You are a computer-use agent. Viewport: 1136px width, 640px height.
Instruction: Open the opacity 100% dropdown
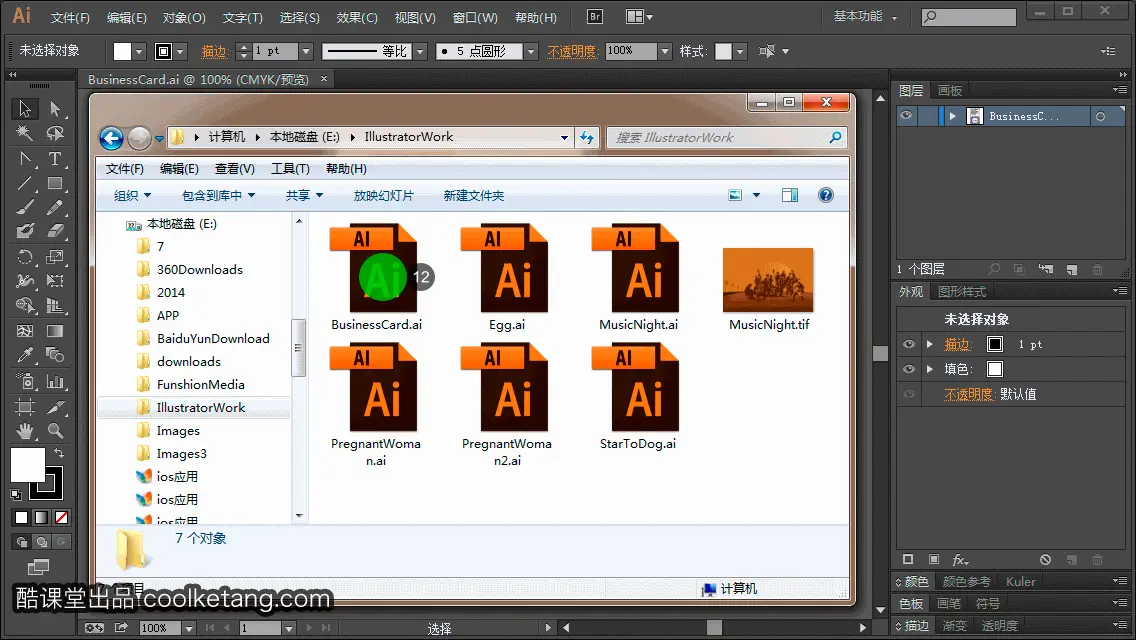[665, 51]
